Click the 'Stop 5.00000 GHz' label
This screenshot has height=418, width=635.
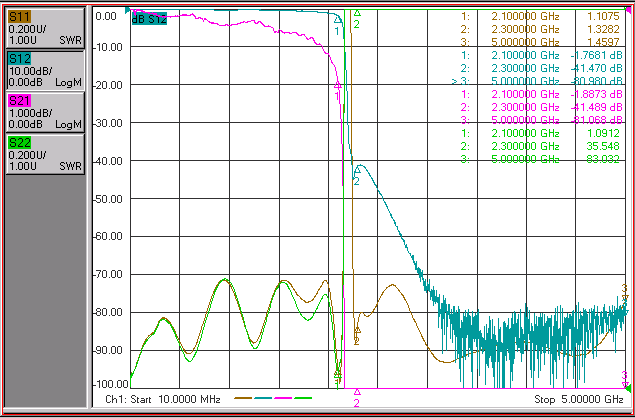click(579, 399)
